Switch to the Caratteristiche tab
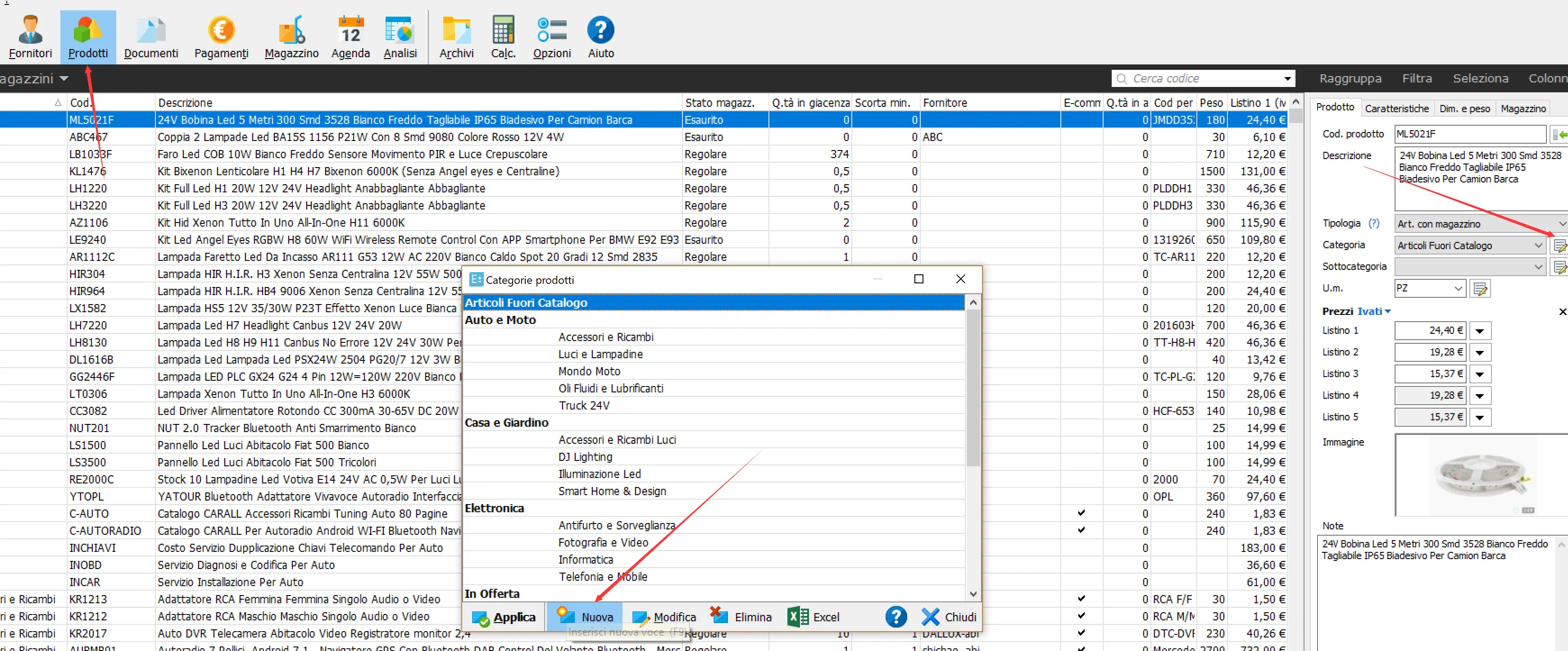This screenshot has height=651, width=1568. [x=1396, y=109]
